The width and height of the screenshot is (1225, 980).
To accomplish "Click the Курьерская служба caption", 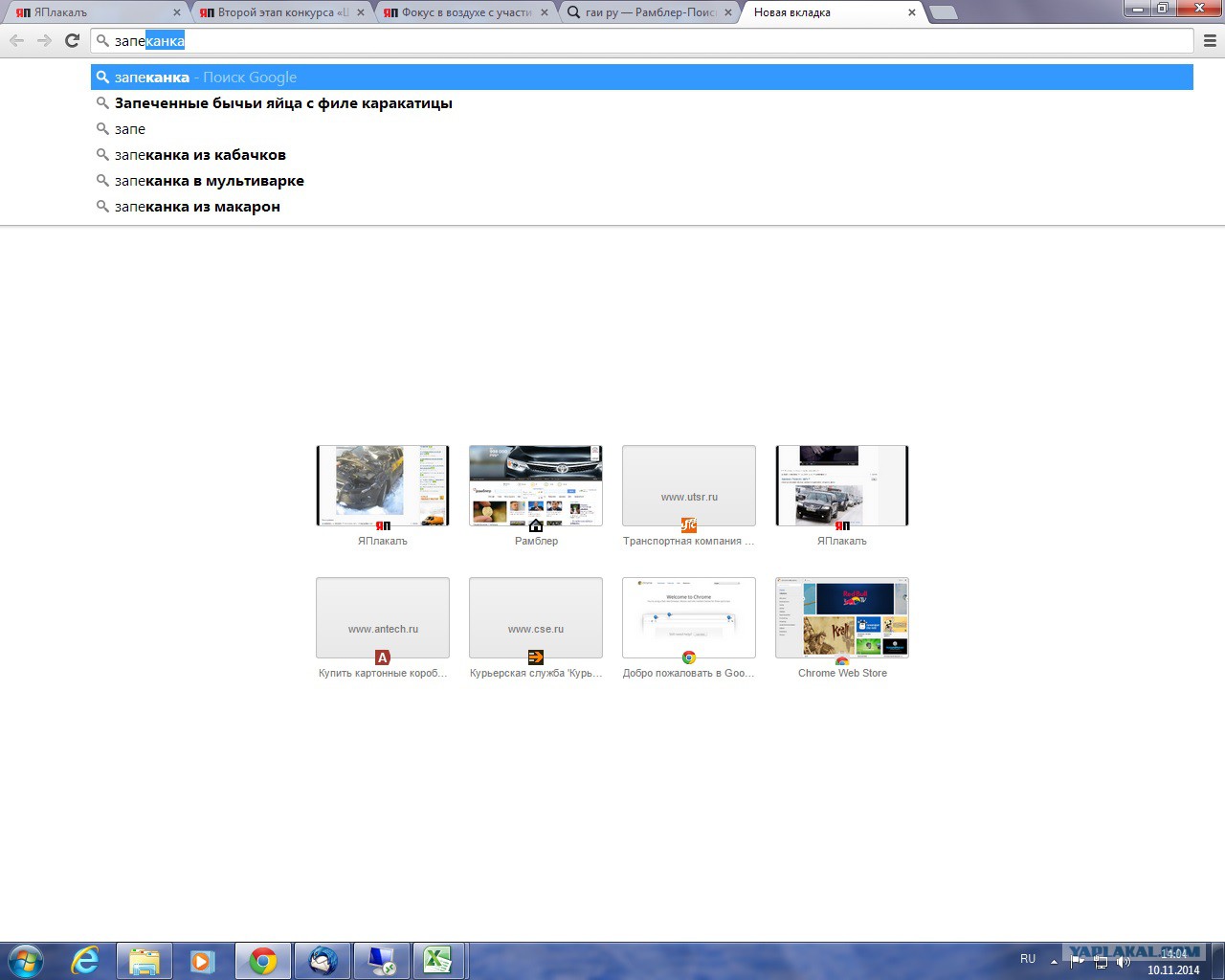I will pyautogui.click(x=536, y=674).
